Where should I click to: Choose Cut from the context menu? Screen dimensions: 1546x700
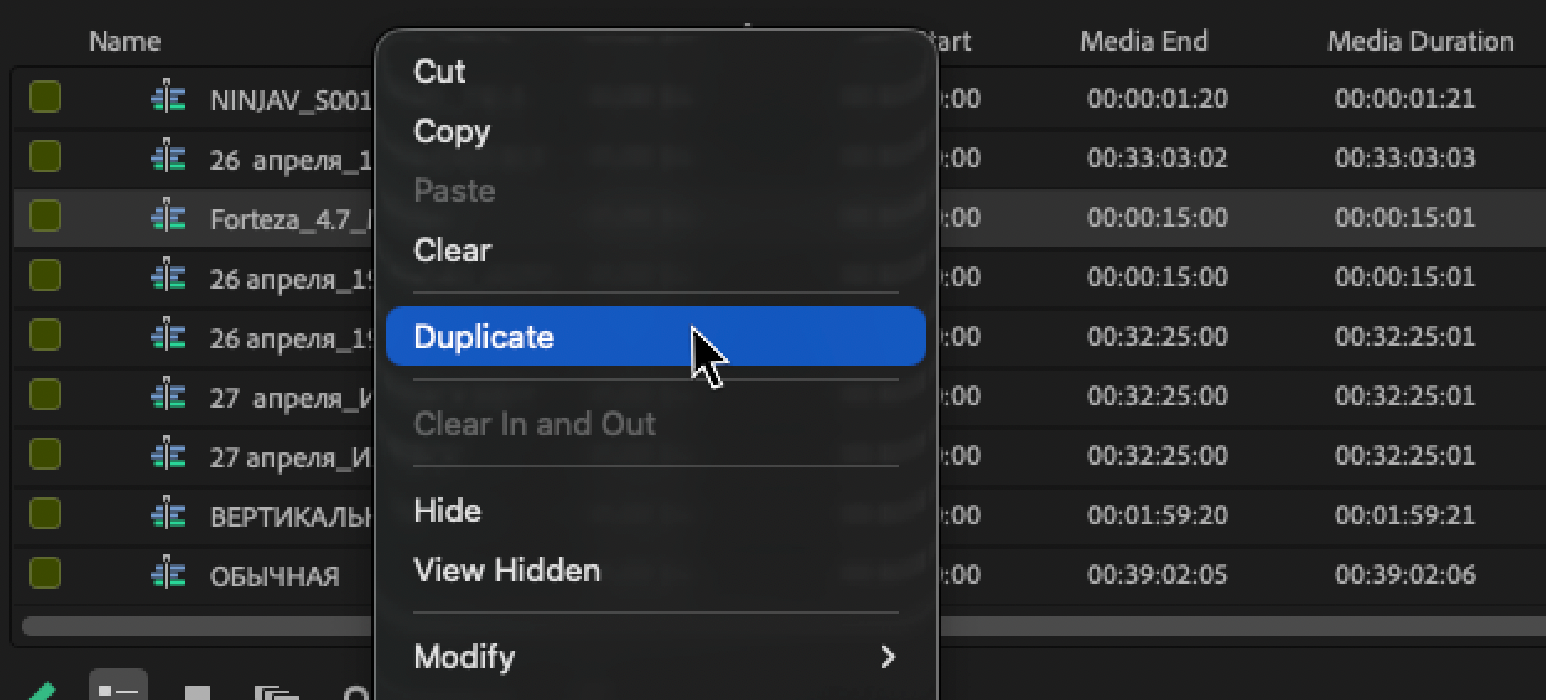[440, 71]
